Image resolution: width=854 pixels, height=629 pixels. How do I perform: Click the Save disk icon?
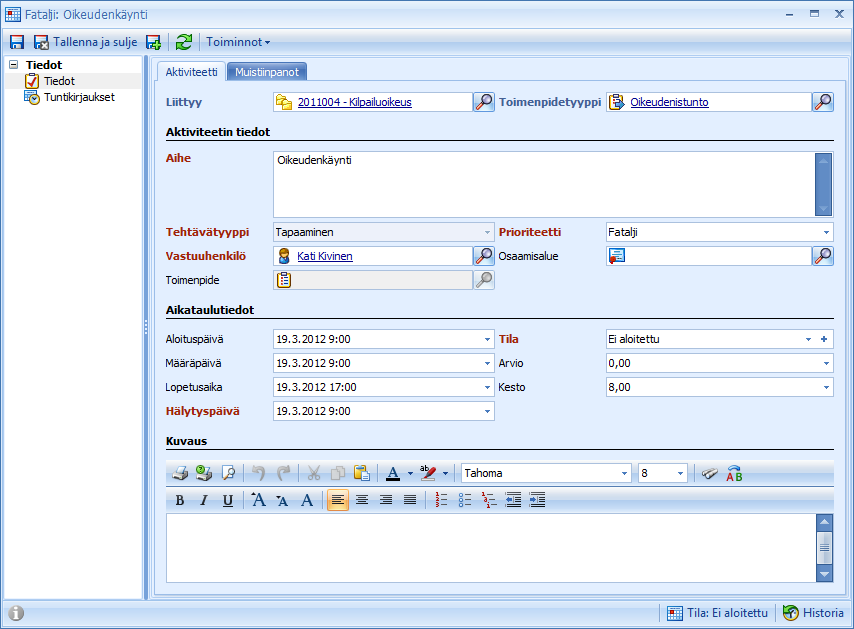pos(17,42)
